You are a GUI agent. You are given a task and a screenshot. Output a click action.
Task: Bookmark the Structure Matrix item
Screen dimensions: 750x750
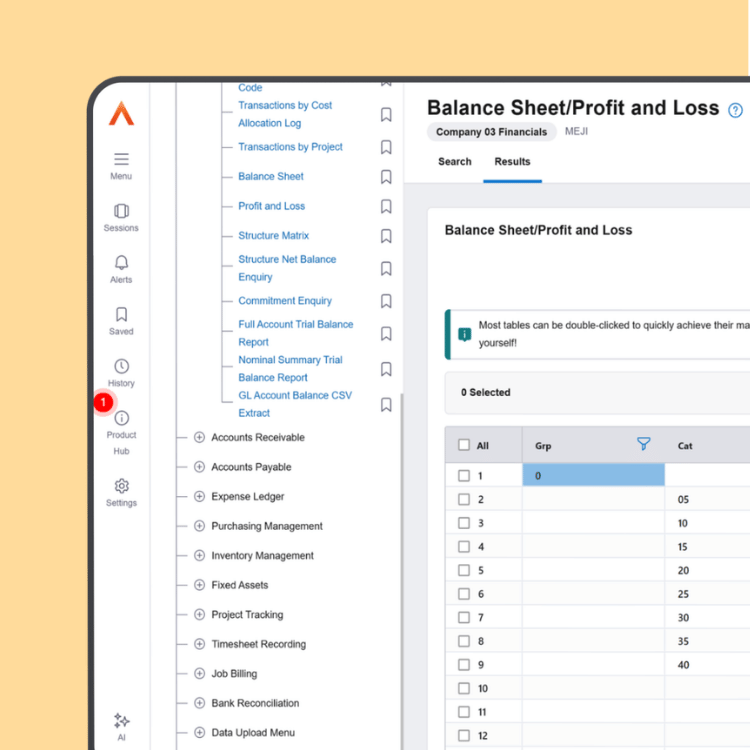point(386,236)
